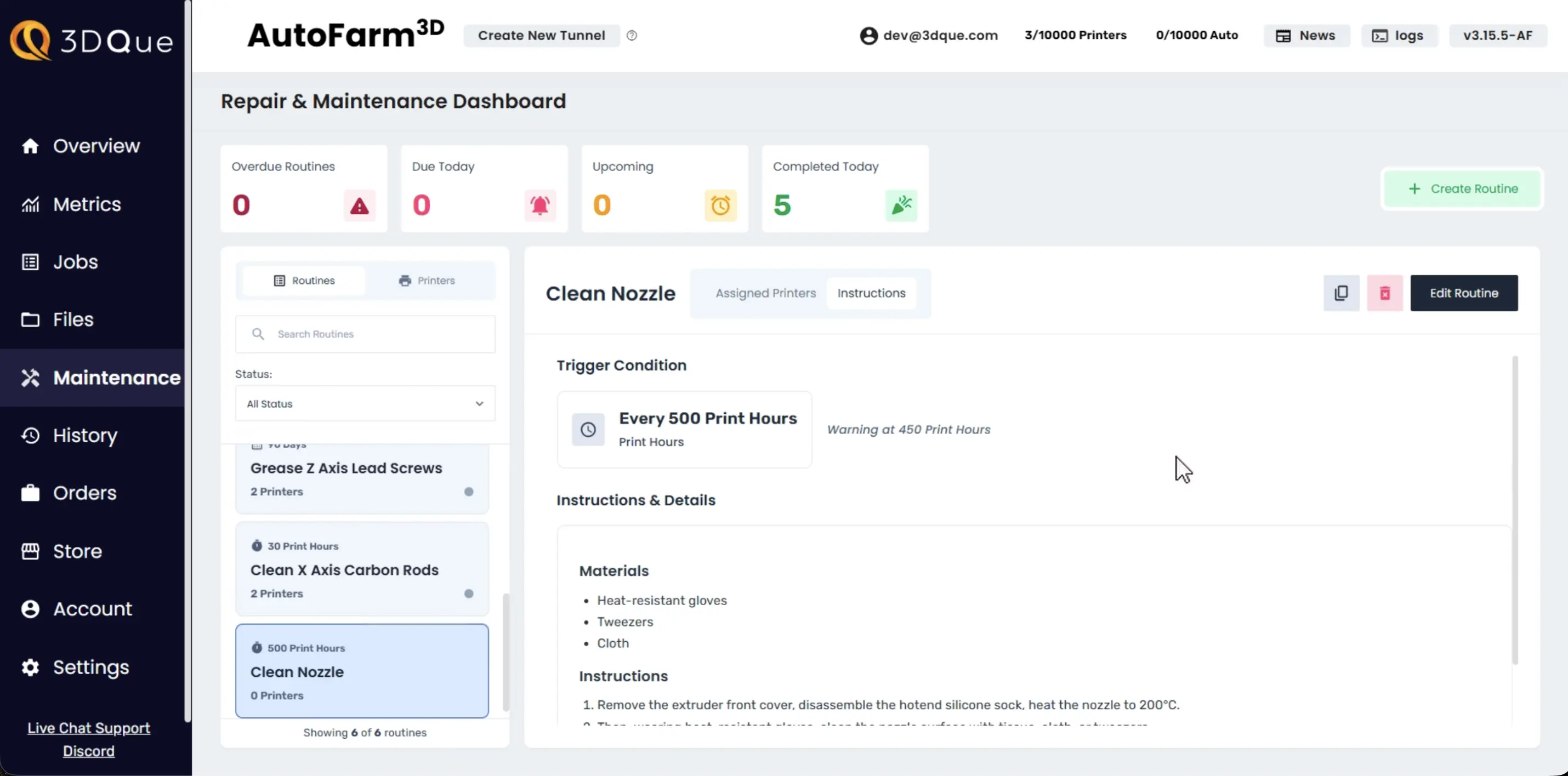Screen dimensions: 1568x776
Task: Click the Edit Routine button
Action: 1464,293
